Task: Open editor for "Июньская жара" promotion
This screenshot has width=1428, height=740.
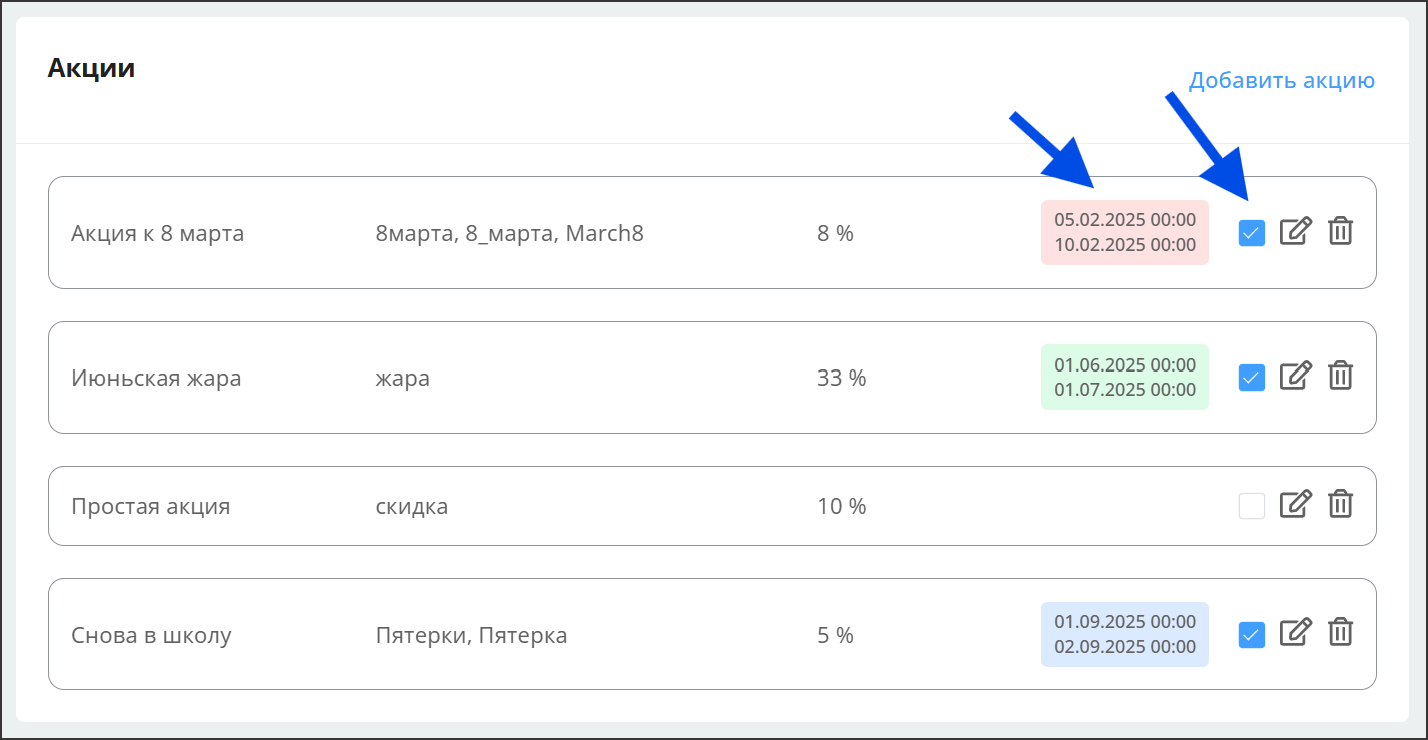Action: click(x=1295, y=377)
